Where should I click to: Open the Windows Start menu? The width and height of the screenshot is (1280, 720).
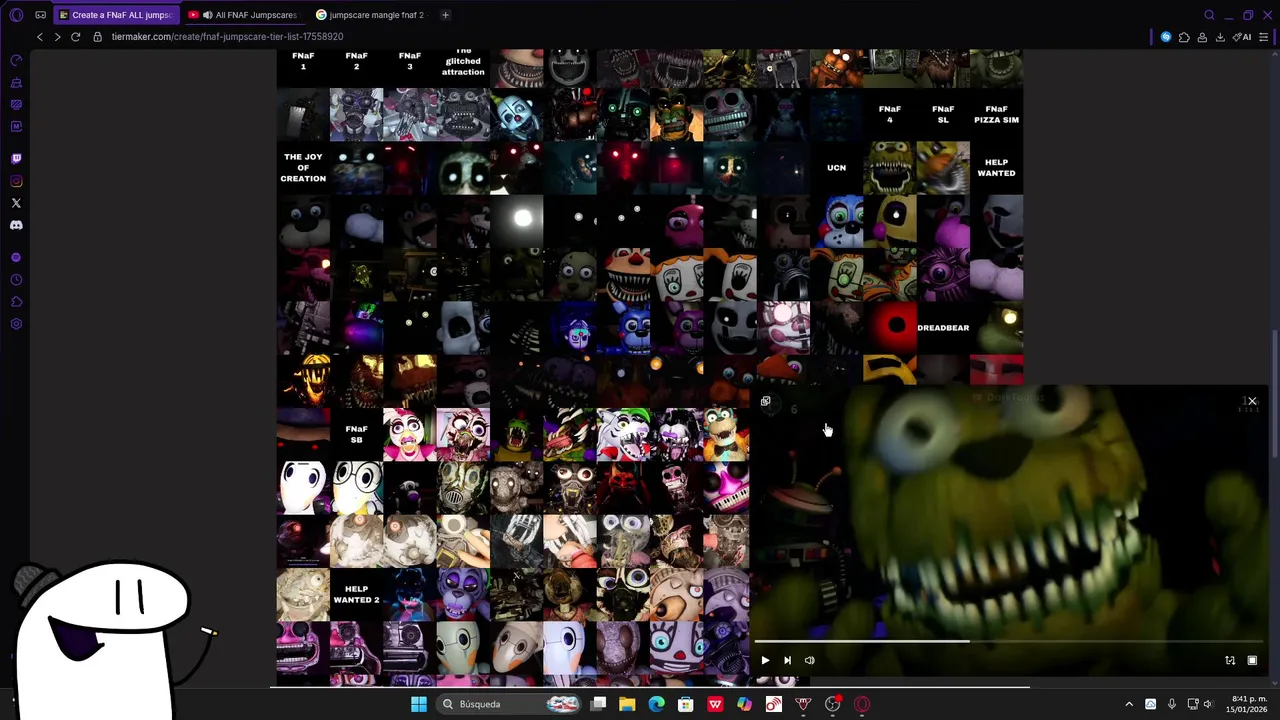[419, 704]
